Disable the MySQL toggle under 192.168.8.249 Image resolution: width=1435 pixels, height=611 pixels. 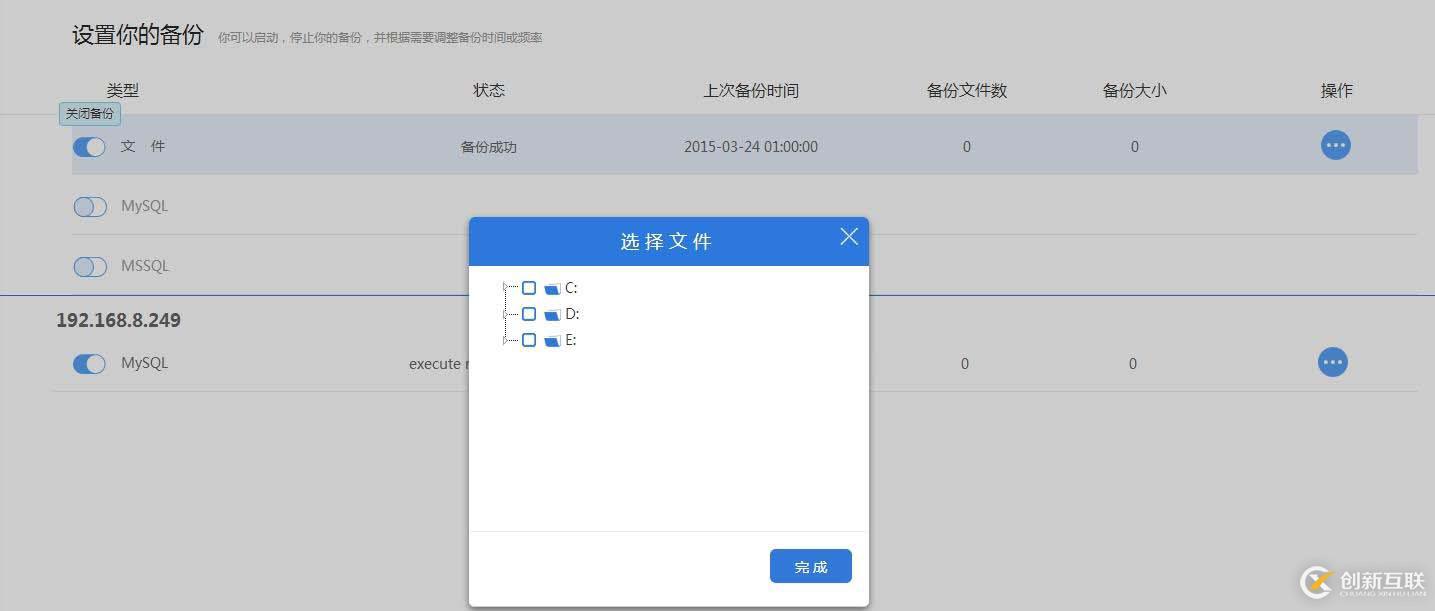tap(89, 363)
